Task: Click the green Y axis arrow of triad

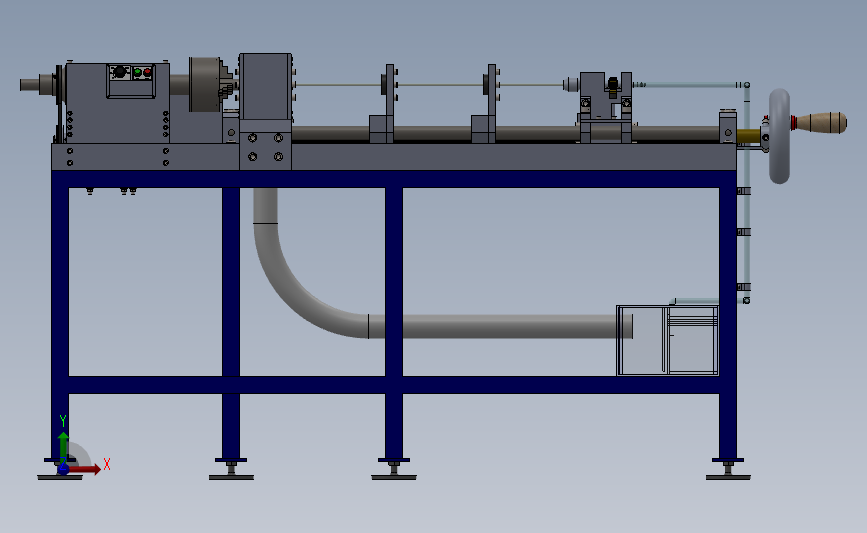Action: 63,448
